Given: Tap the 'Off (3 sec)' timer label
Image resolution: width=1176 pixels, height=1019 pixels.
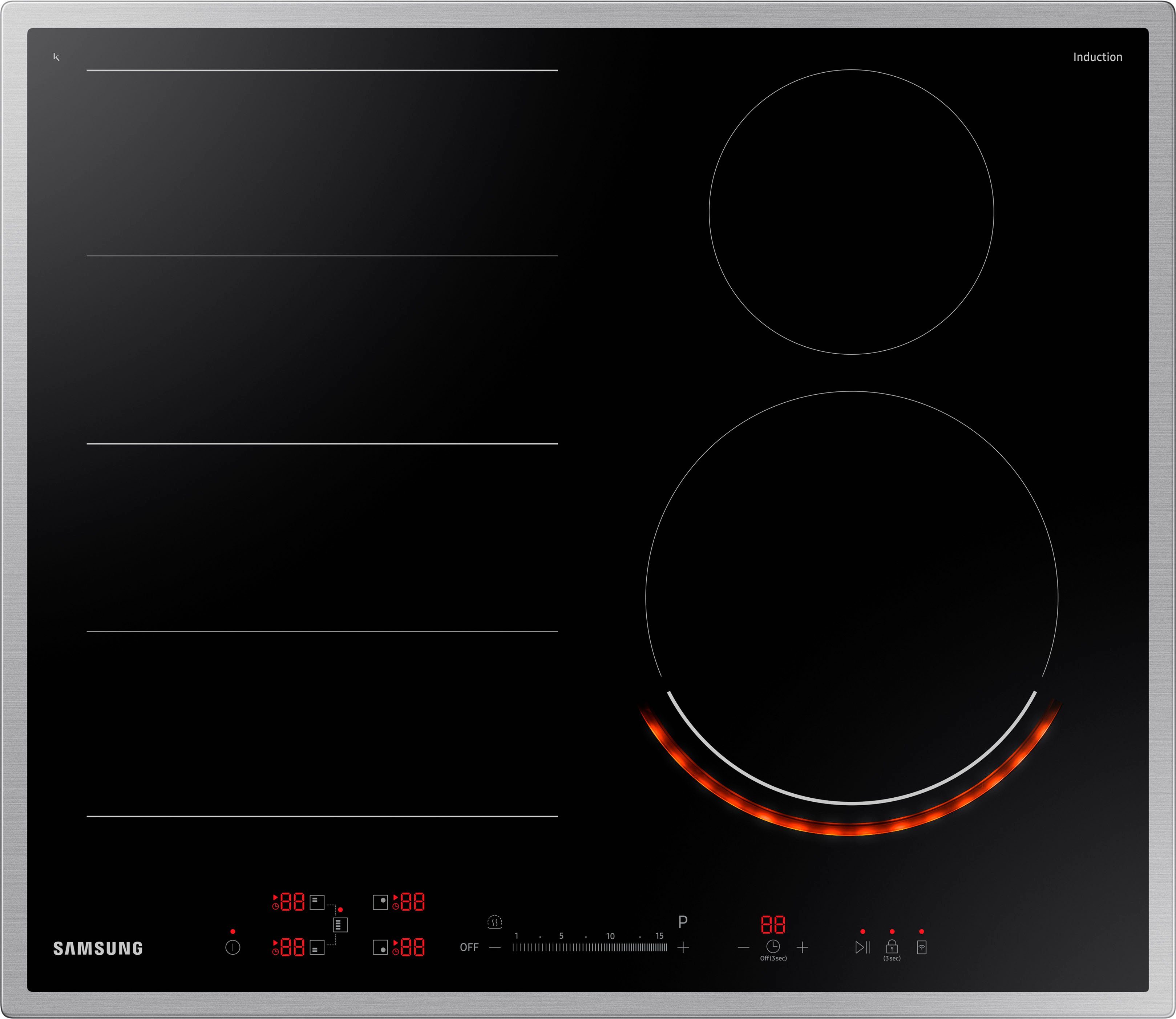Looking at the screenshot, I should click(x=773, y=959).
